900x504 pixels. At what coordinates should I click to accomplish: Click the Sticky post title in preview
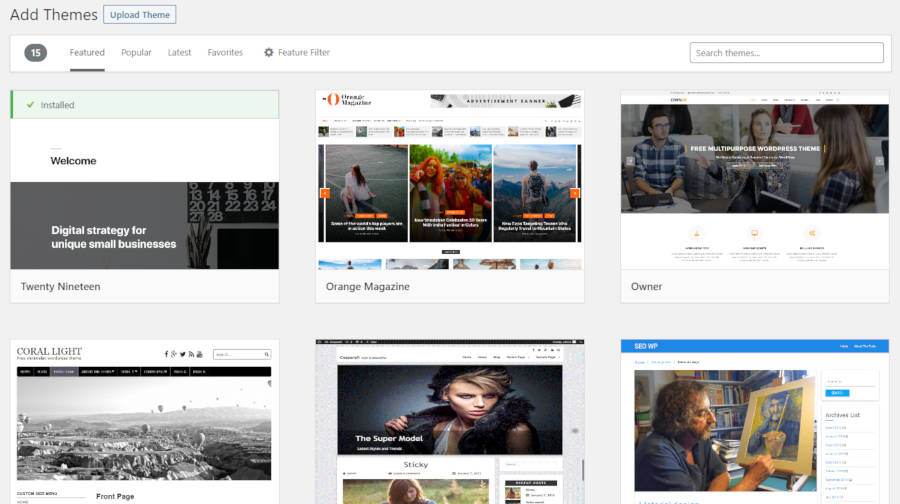(416, 464)
